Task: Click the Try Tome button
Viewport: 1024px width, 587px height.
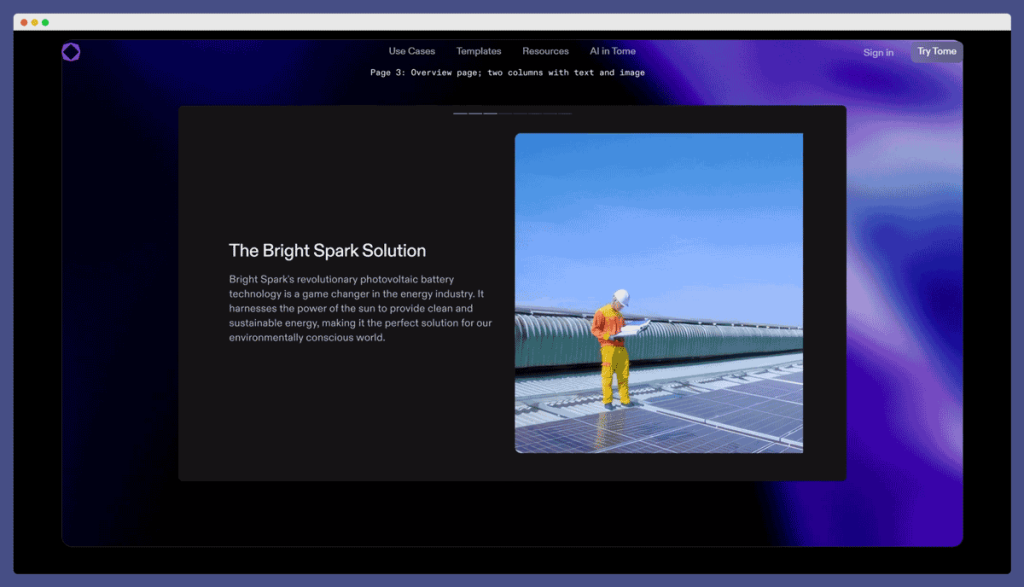Action: coord(936,52)
